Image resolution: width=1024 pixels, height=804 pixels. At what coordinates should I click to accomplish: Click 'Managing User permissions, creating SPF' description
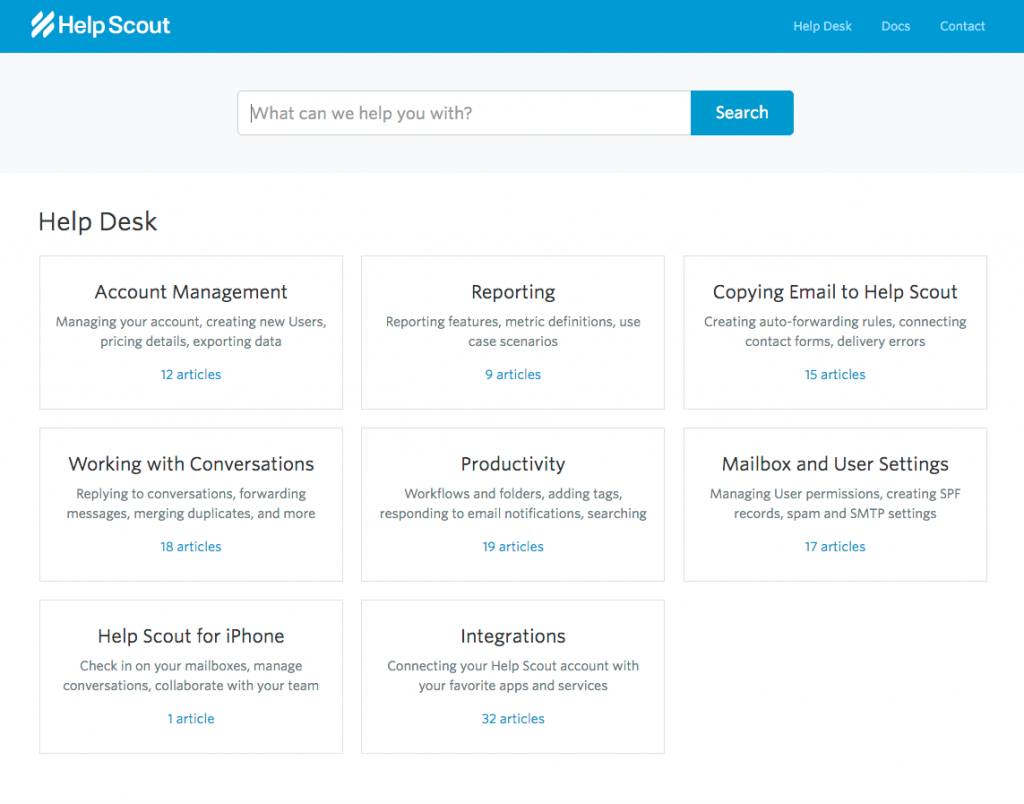tap(835, 504)
